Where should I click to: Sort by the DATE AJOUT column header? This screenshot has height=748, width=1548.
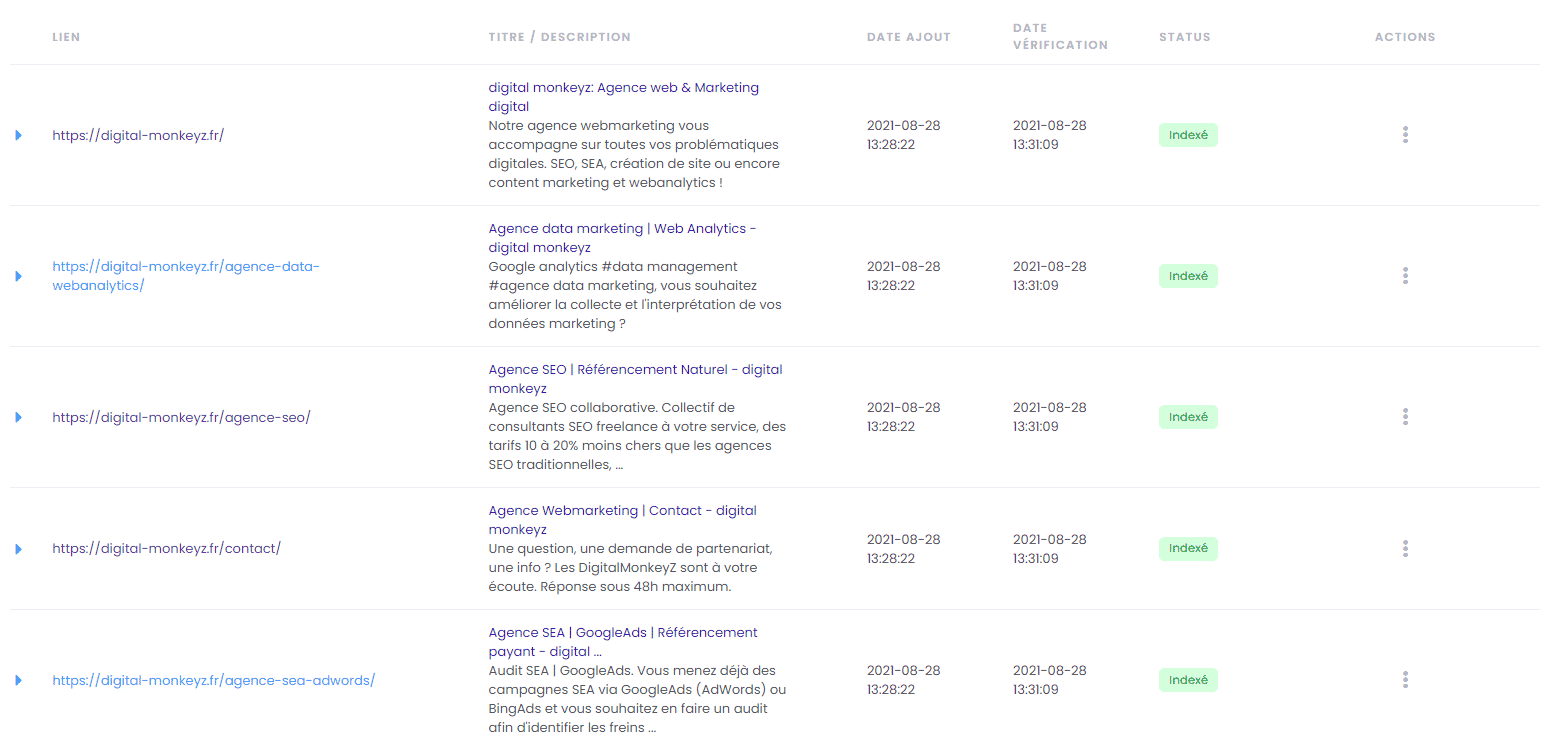908,36
